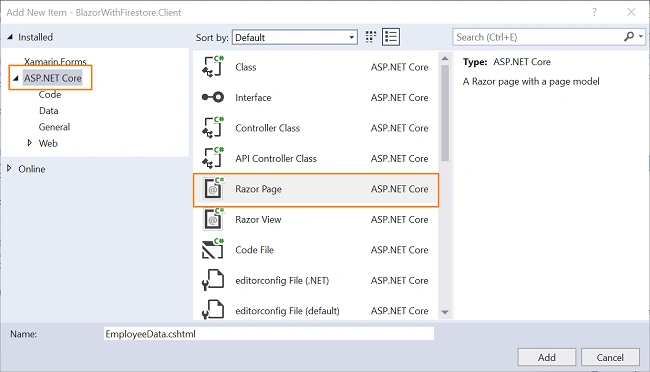The image size is (650, 372).
Task: Click the 'Controller Class' template name
Action: pos(267,128)
